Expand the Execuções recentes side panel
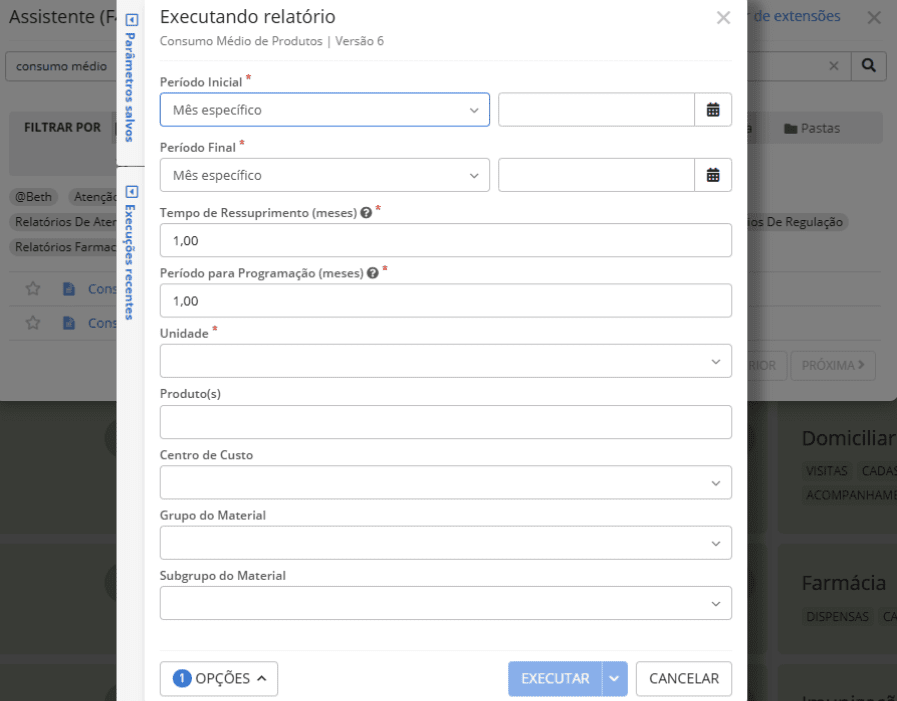This screenshot has width=897, height=701. point(131,191)
